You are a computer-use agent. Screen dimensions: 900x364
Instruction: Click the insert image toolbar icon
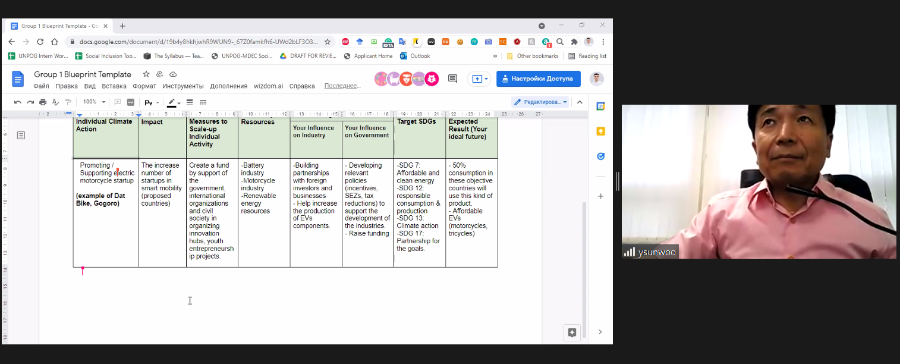point(130,102)
